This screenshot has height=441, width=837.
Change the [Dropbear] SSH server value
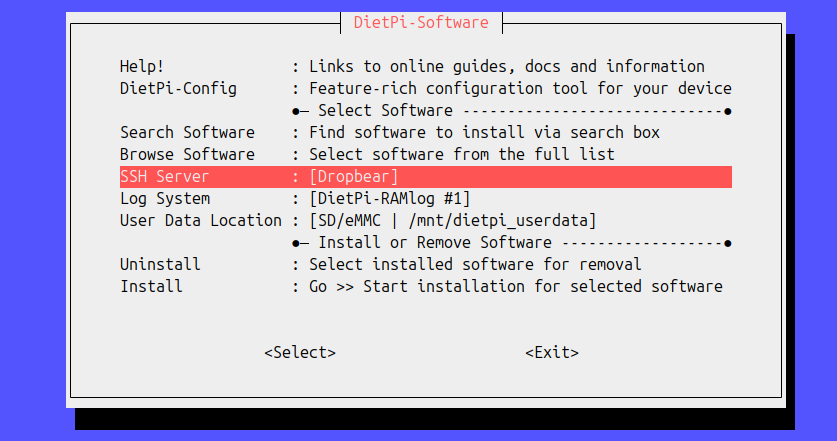point(353,177)
